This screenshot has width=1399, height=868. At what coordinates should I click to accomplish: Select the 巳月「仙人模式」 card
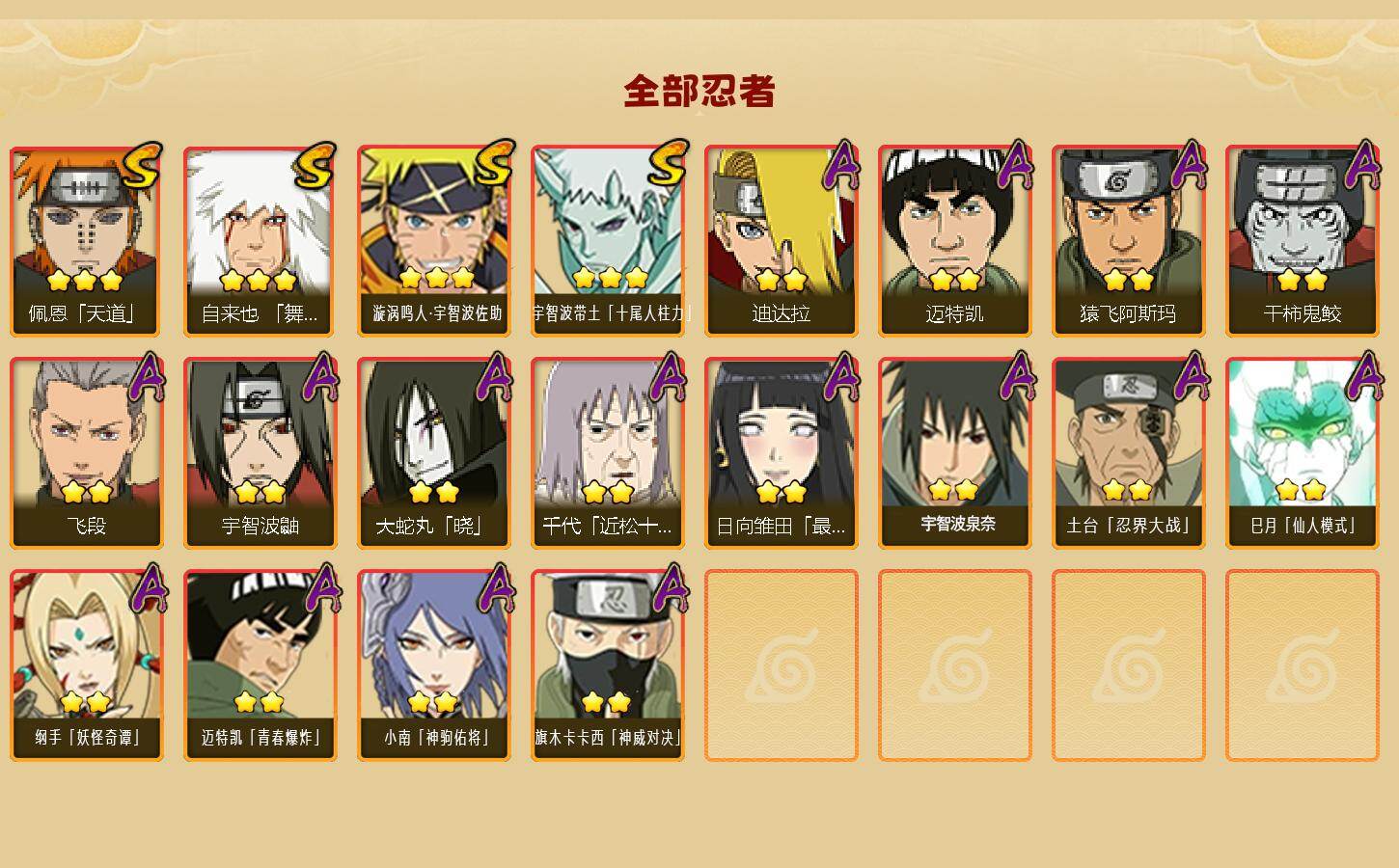[1303, 453]
